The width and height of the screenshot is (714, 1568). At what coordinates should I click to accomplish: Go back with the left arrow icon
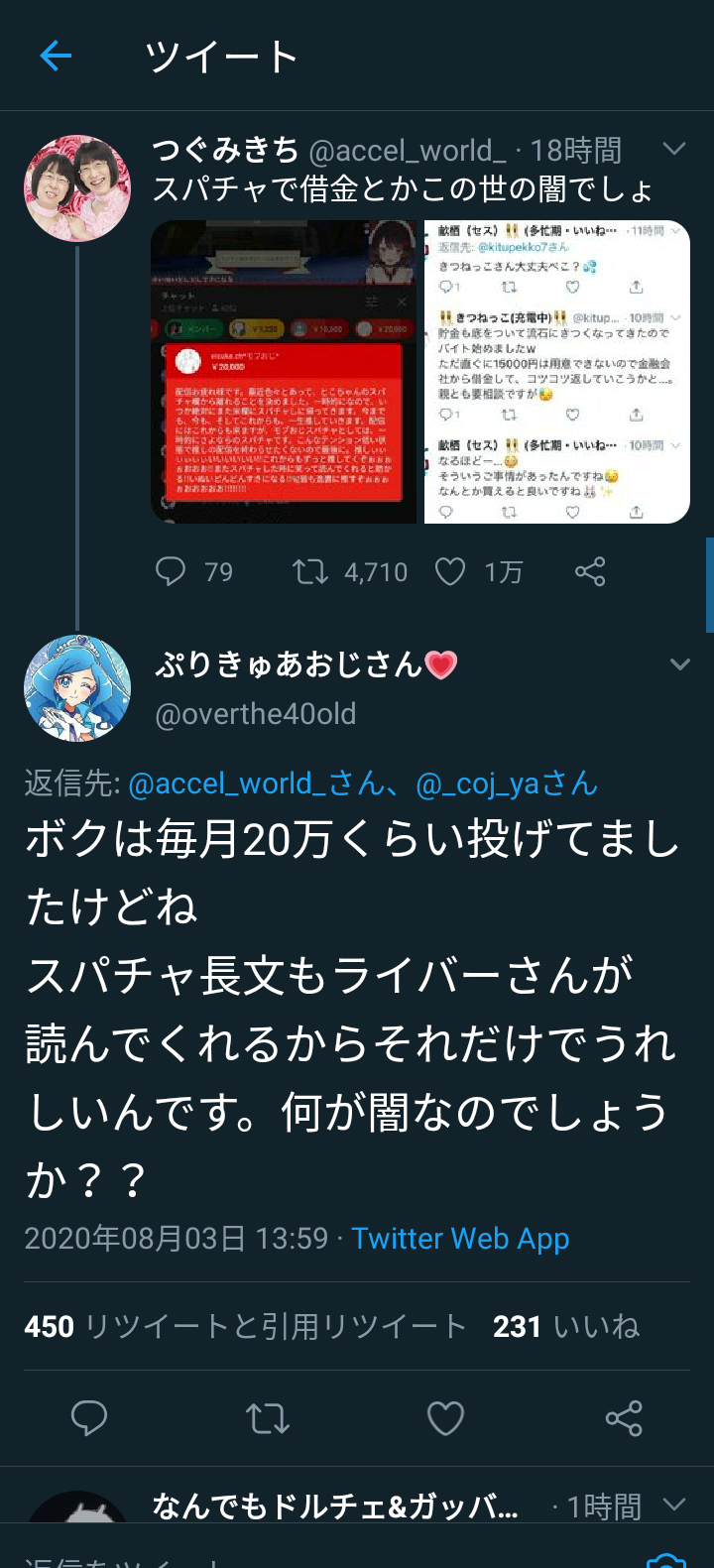[x=56, y=57]
